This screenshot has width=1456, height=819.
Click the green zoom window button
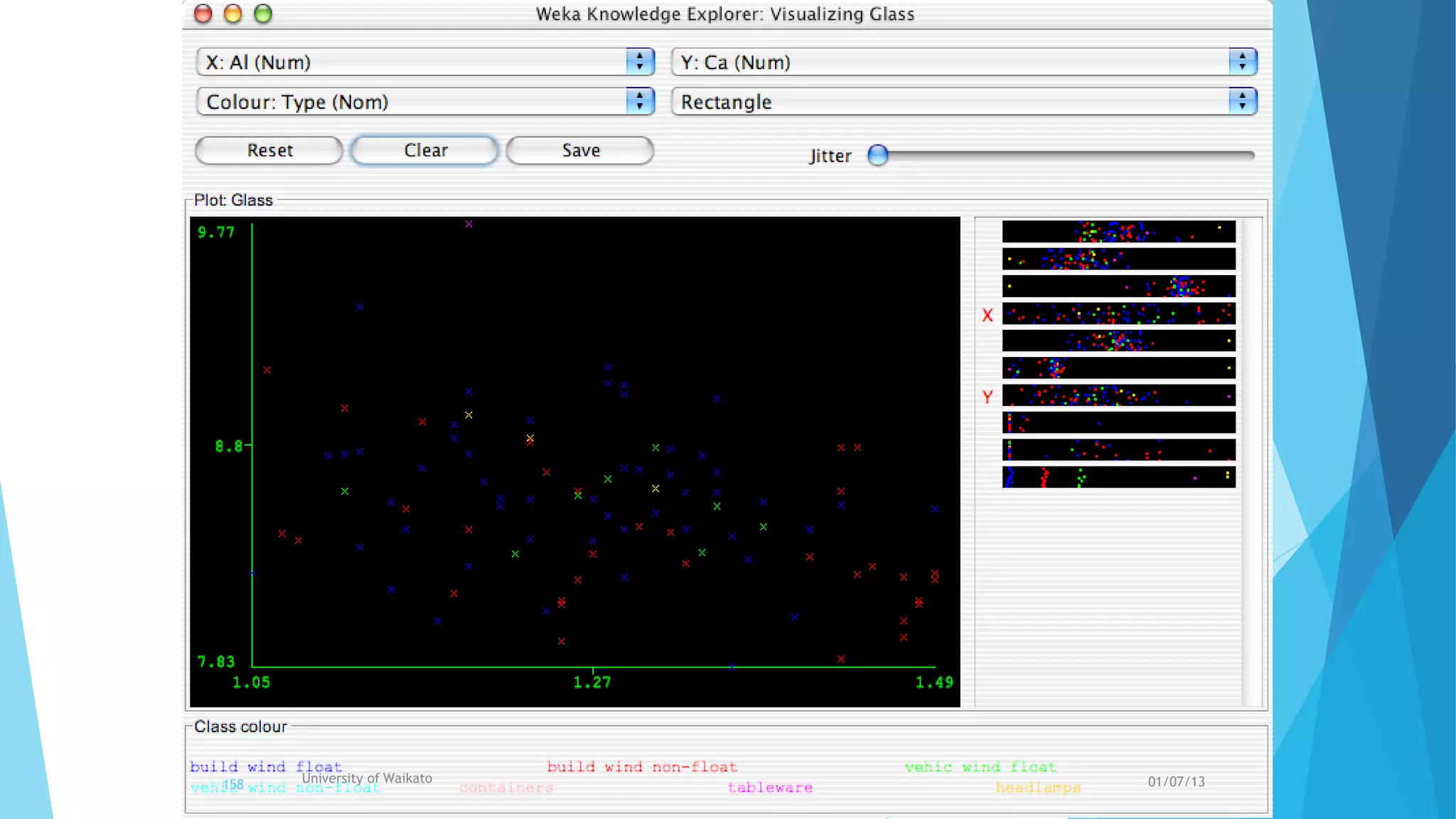263,14
